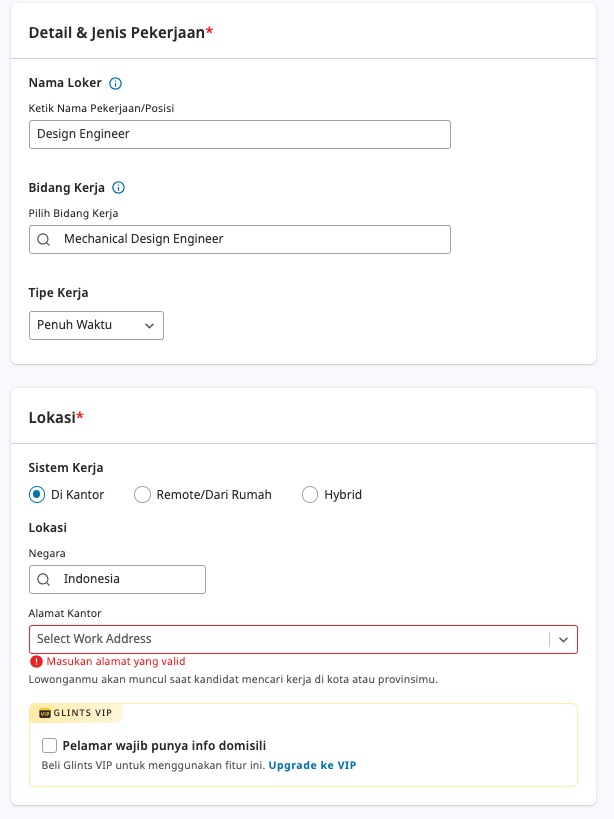Follow the Upgrade ke VIP link

312,765
